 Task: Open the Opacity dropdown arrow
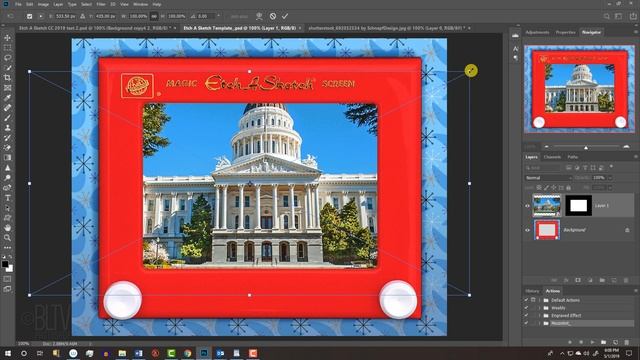point(610,178)
